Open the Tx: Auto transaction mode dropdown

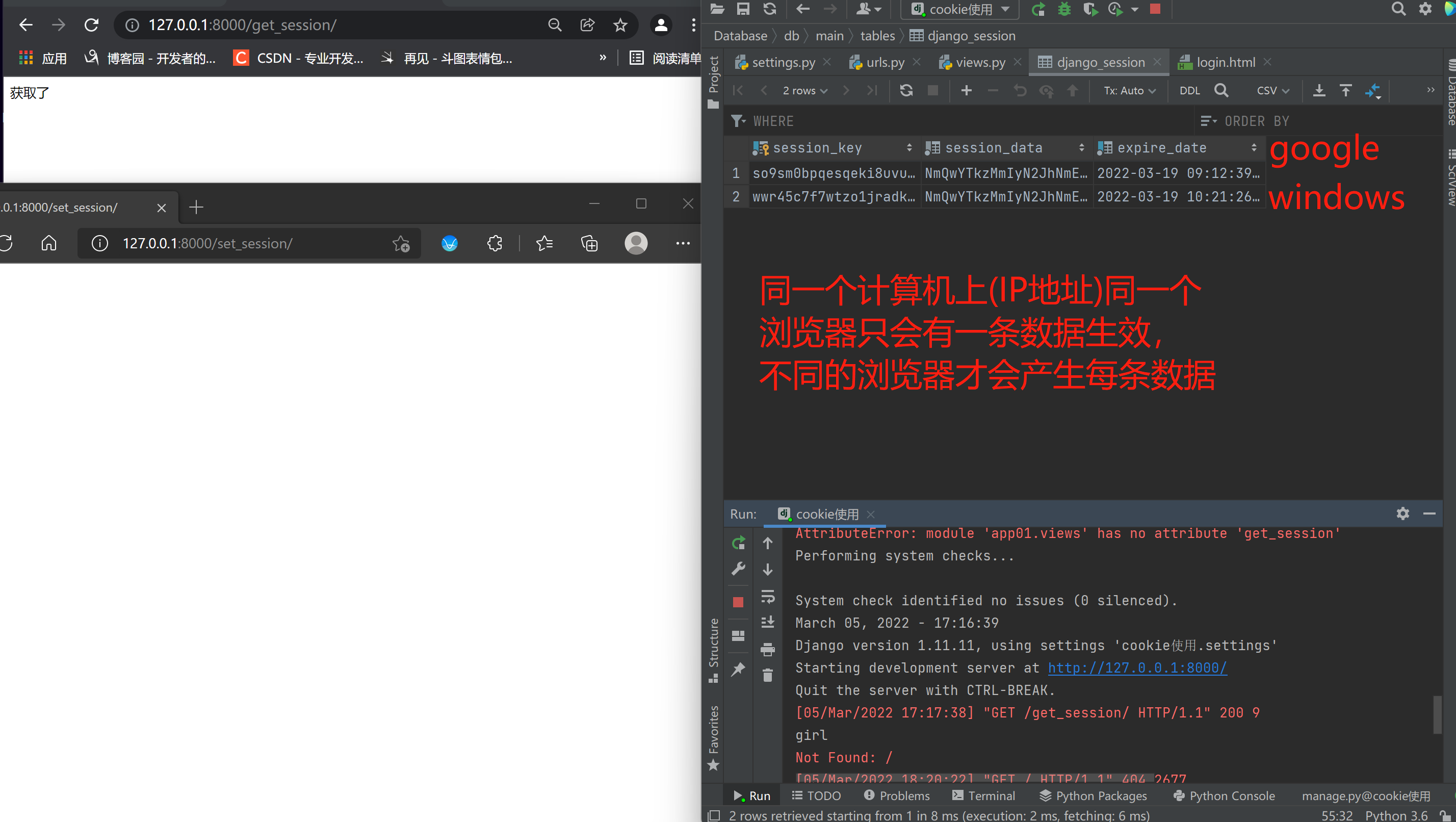point(1129,90)
